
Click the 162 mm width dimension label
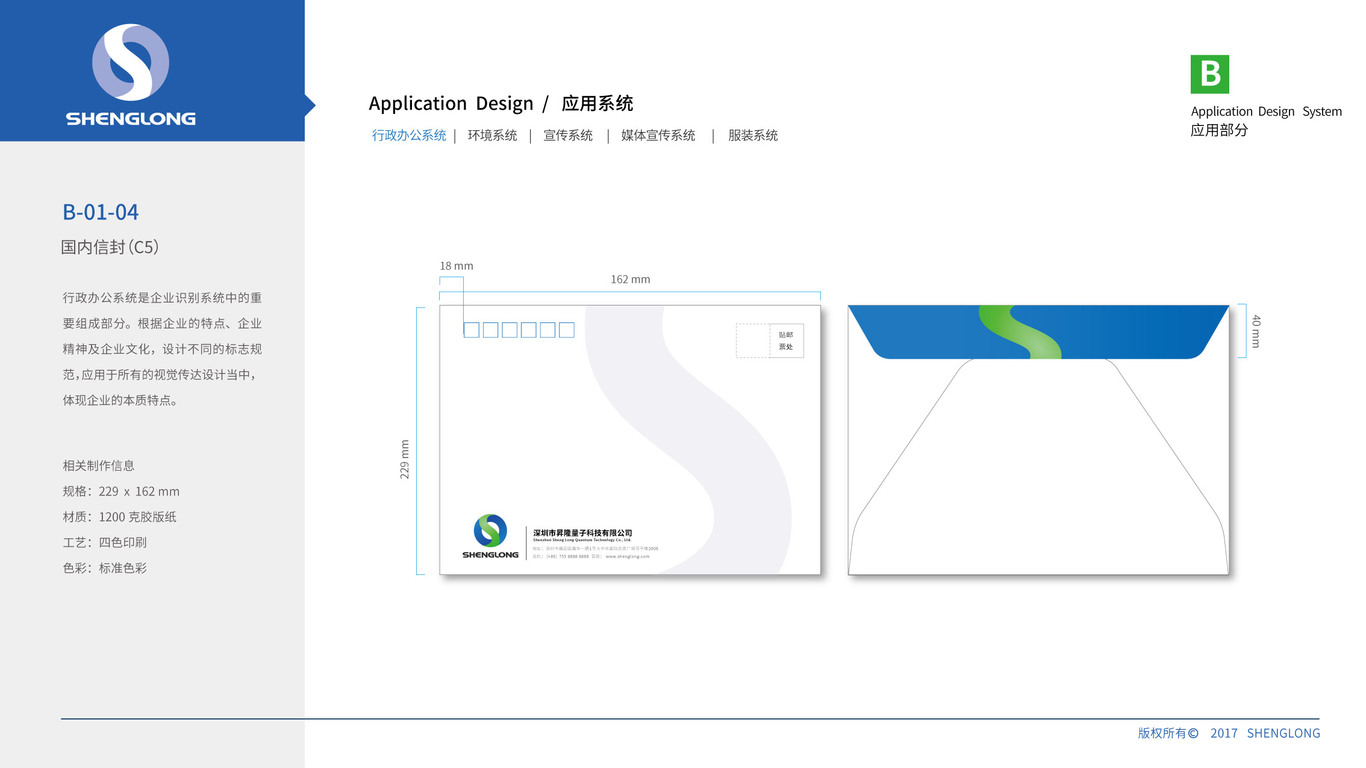(631, 279)
